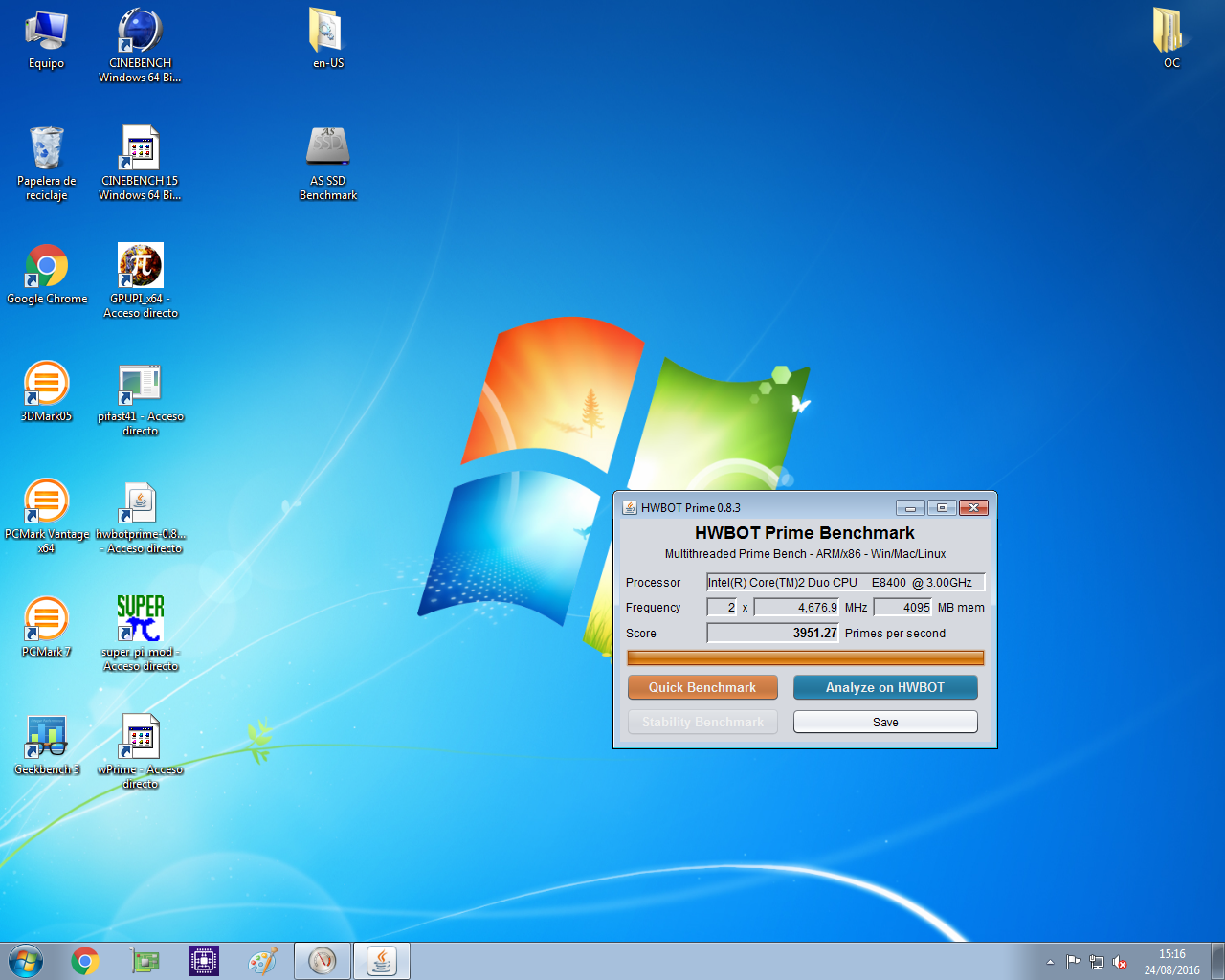Click the muted volume tray icon
1225x980 pixels.
click(1120, 962)
